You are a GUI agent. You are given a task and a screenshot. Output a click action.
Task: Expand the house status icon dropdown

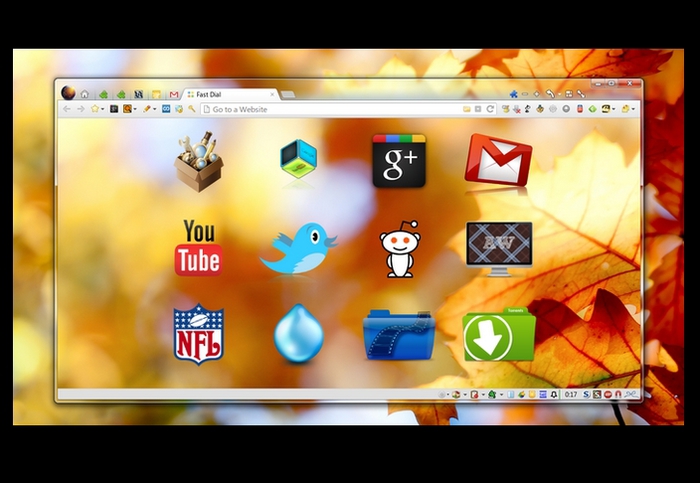[x=465, y=395]
